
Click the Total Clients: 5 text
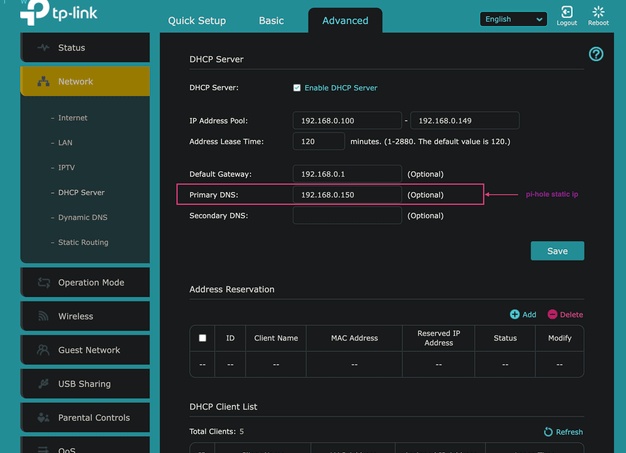216,431
